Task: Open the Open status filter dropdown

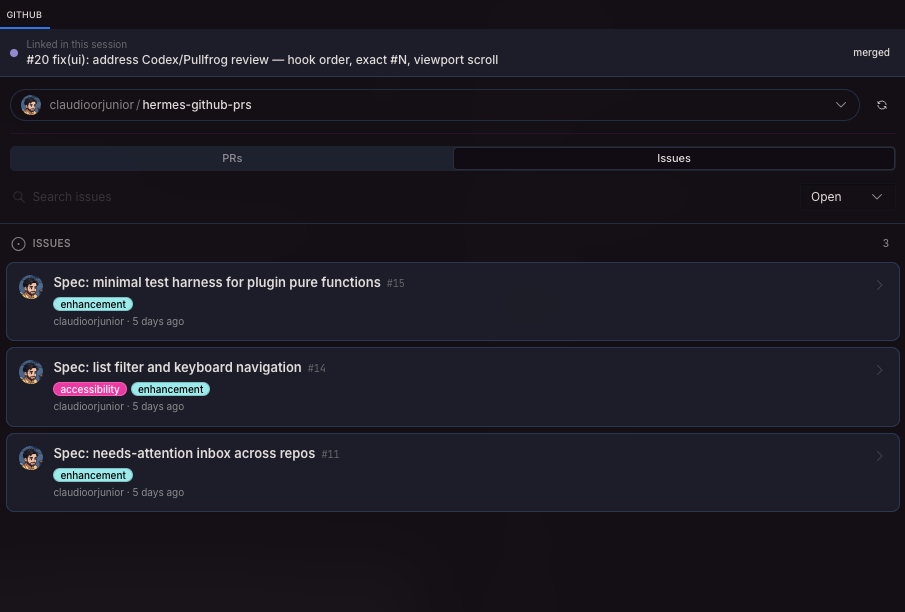Action: 847,197
